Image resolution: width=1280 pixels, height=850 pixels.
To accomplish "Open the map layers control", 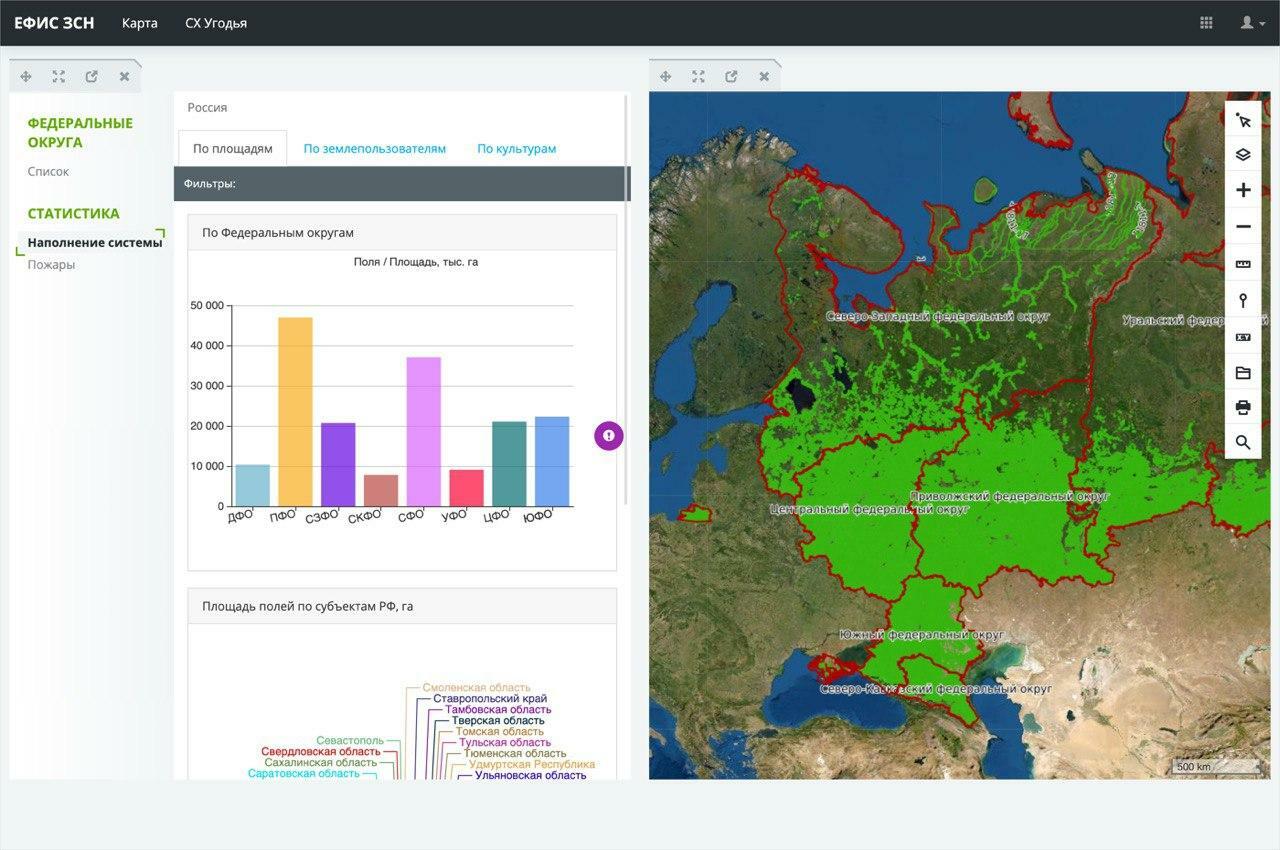I will [x=1243, y=154].
